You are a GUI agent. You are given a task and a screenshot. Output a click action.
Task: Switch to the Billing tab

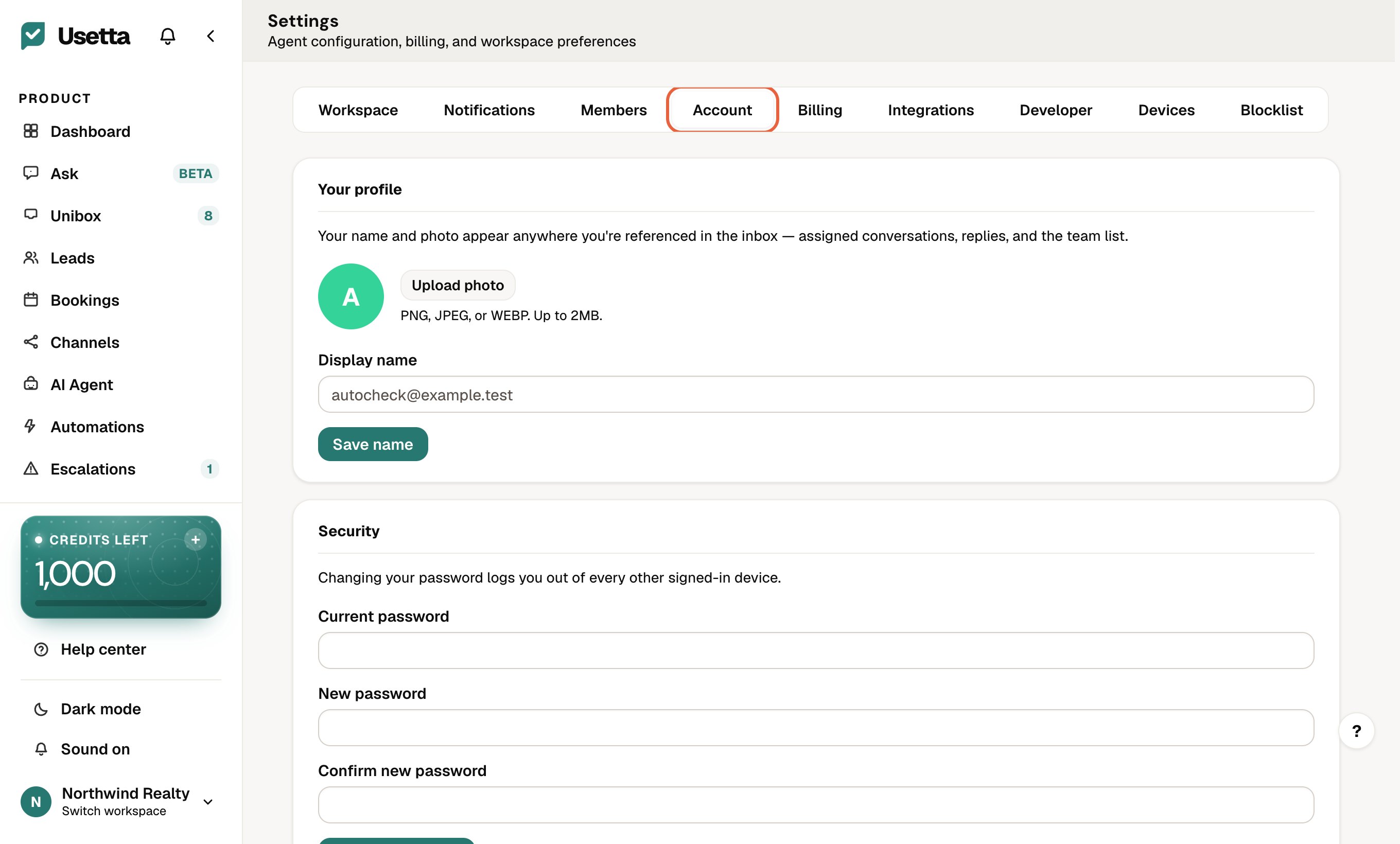(x=820, y=110)
